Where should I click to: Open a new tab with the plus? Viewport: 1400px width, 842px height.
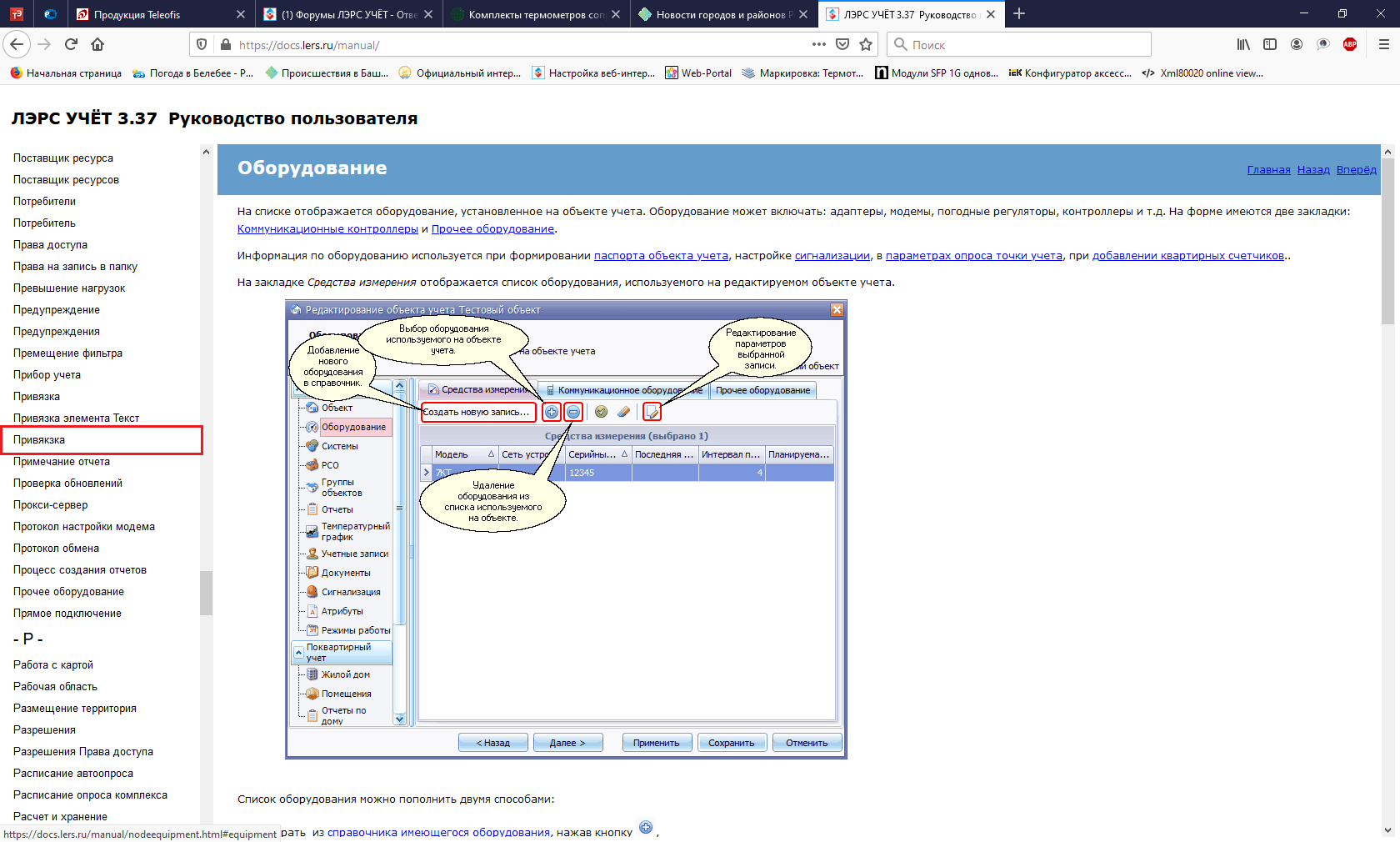tap(1019, 13)
